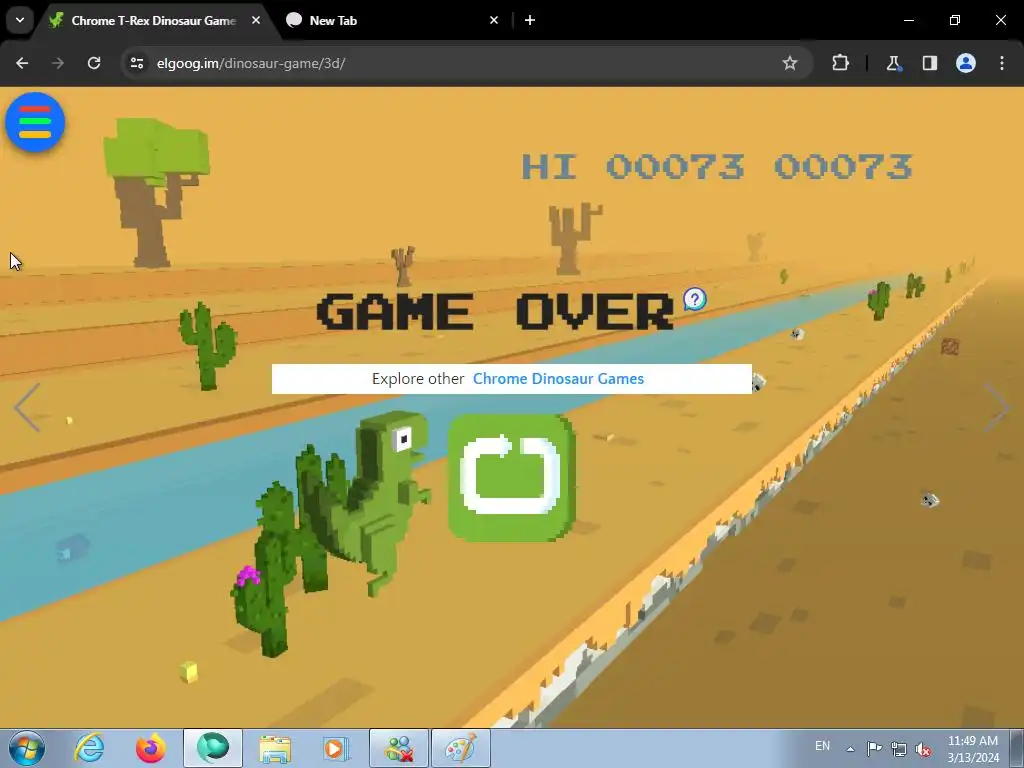
Task: Open the clock showing 11:49 AM
Action: [972, 749]
